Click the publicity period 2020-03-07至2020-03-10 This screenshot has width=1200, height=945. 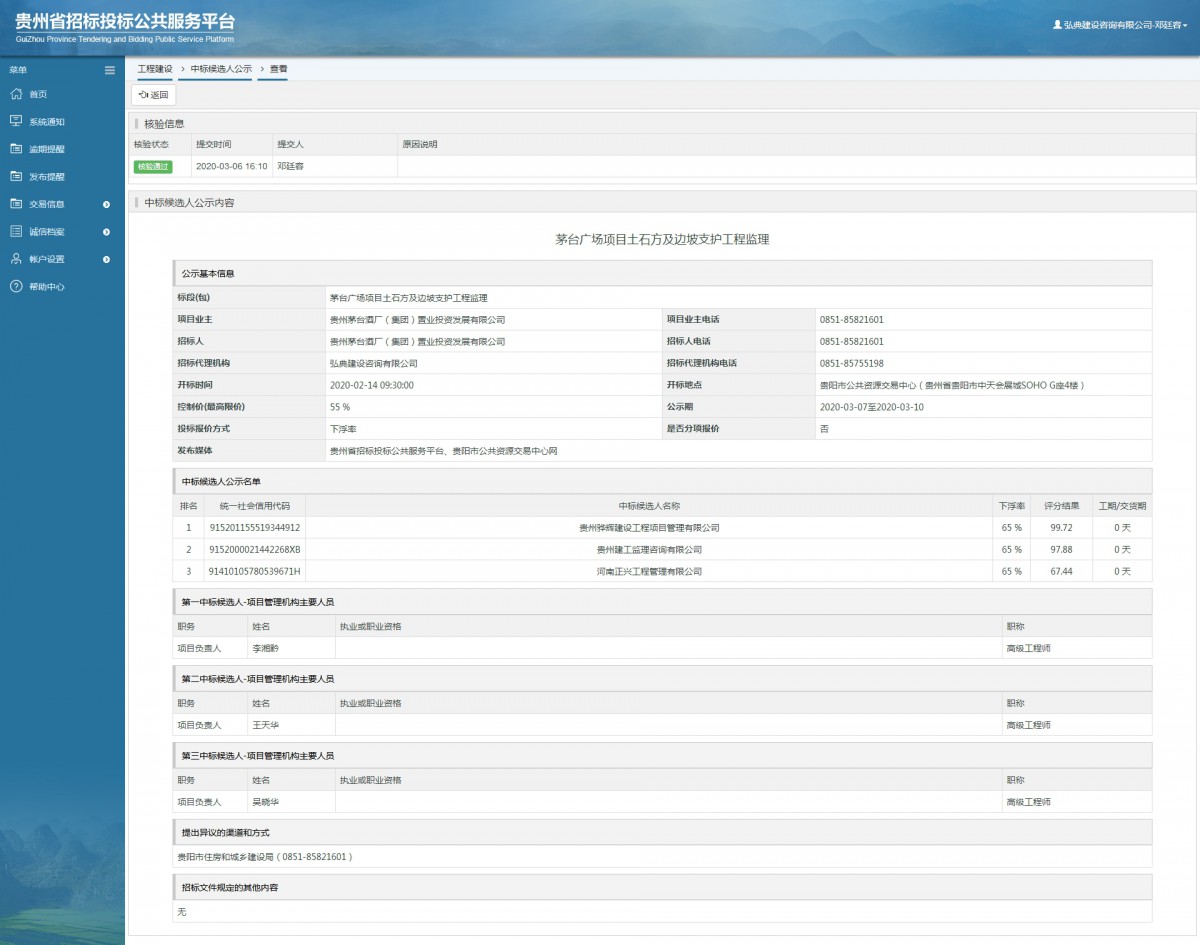coord(871,407)
